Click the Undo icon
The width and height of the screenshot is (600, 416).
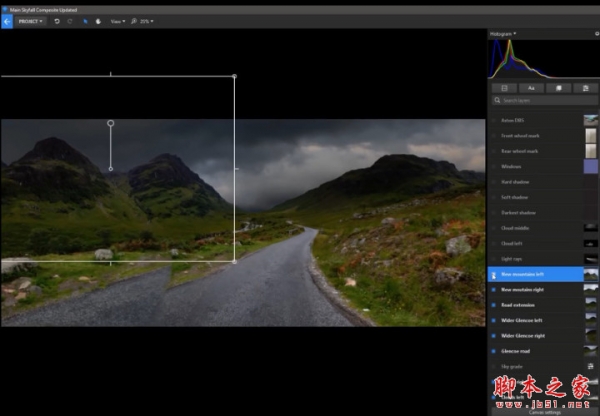coord(57,20)
